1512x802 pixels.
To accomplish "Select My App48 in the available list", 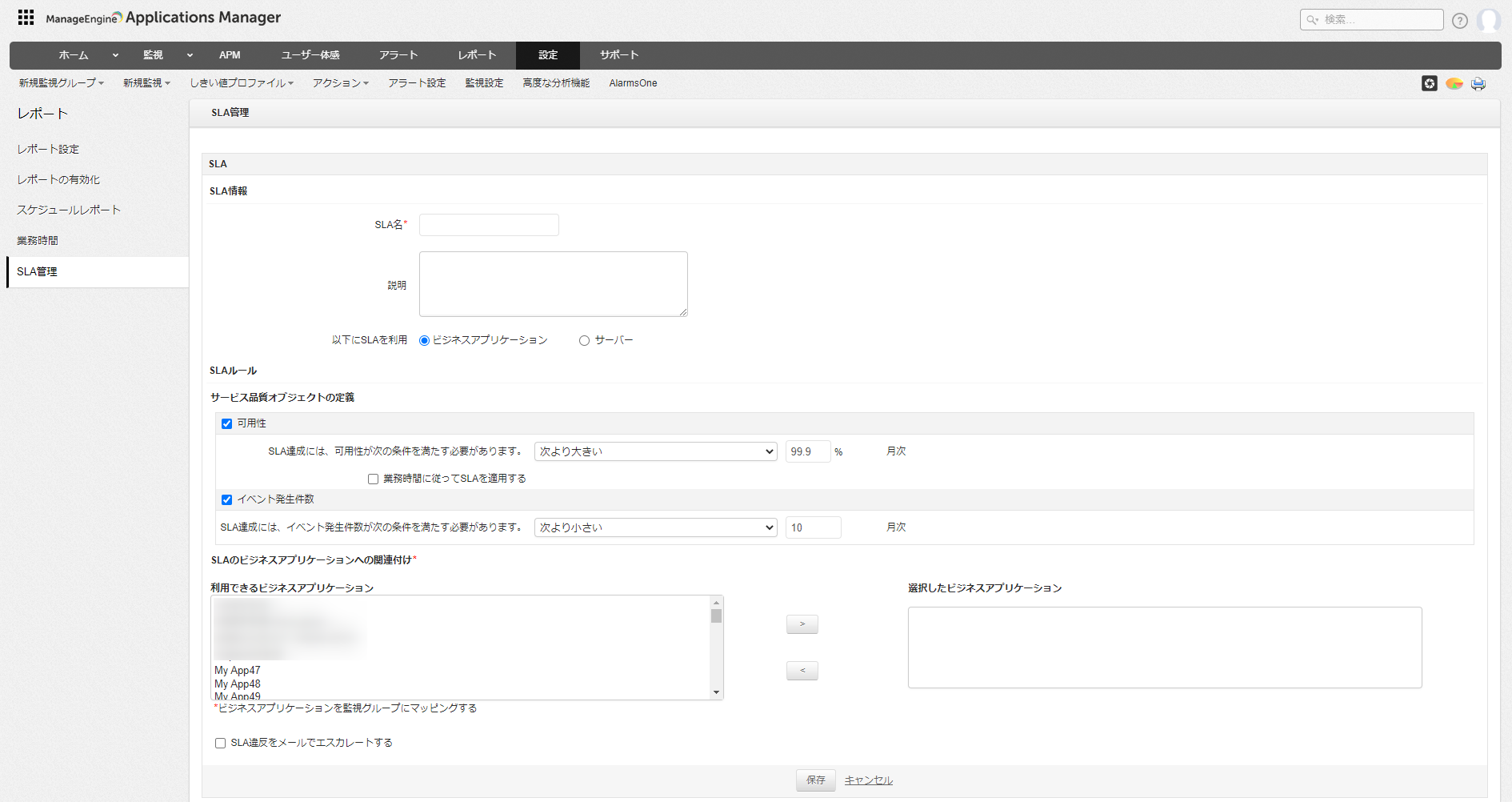I will click(x=238, y=684).
